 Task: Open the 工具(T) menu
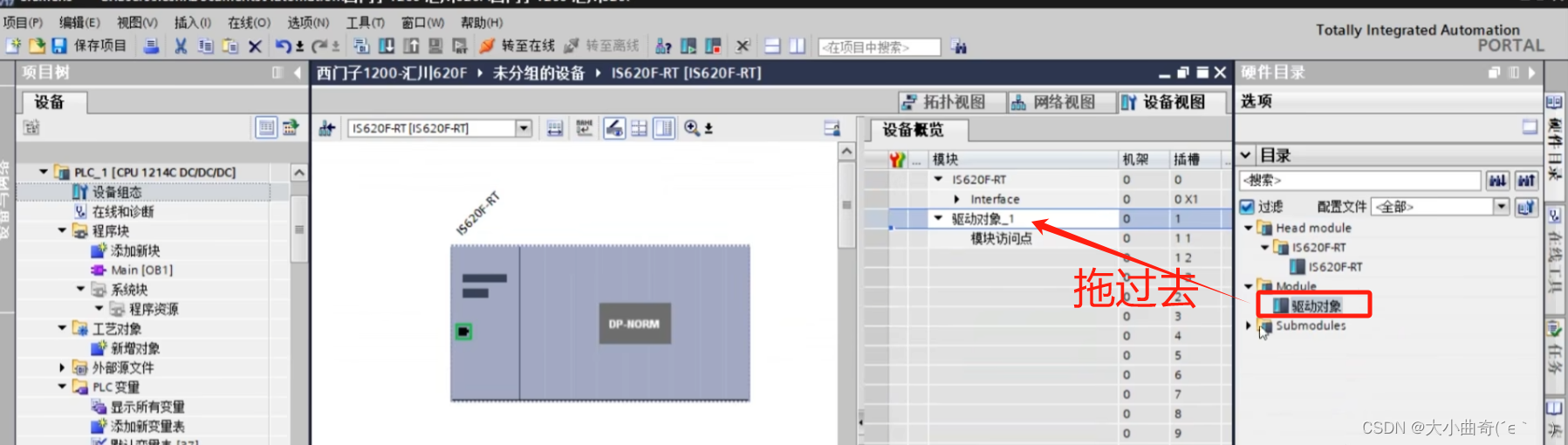(x=365, y=22)
